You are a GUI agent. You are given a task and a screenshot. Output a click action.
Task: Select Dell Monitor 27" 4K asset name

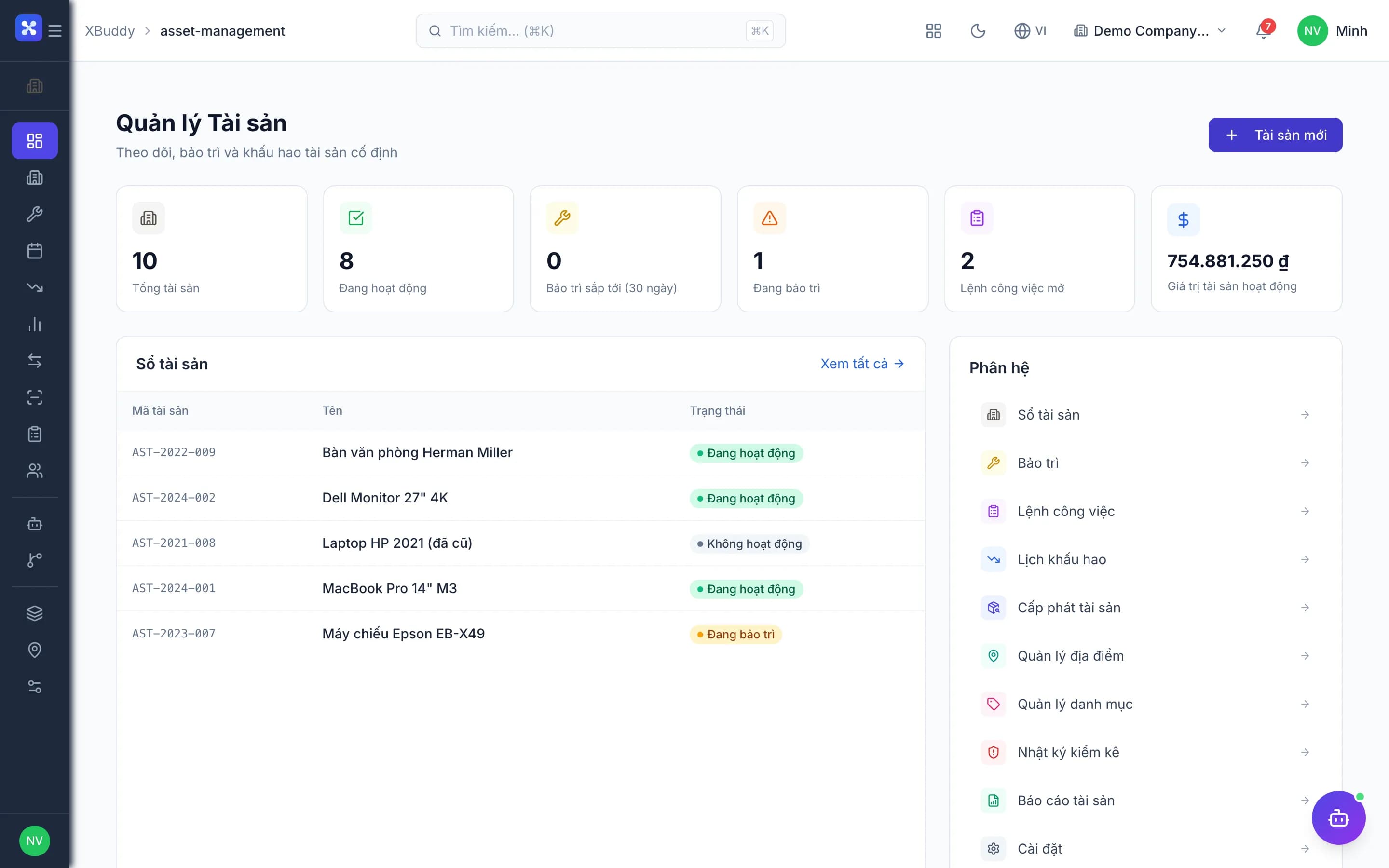click(385, 498)
